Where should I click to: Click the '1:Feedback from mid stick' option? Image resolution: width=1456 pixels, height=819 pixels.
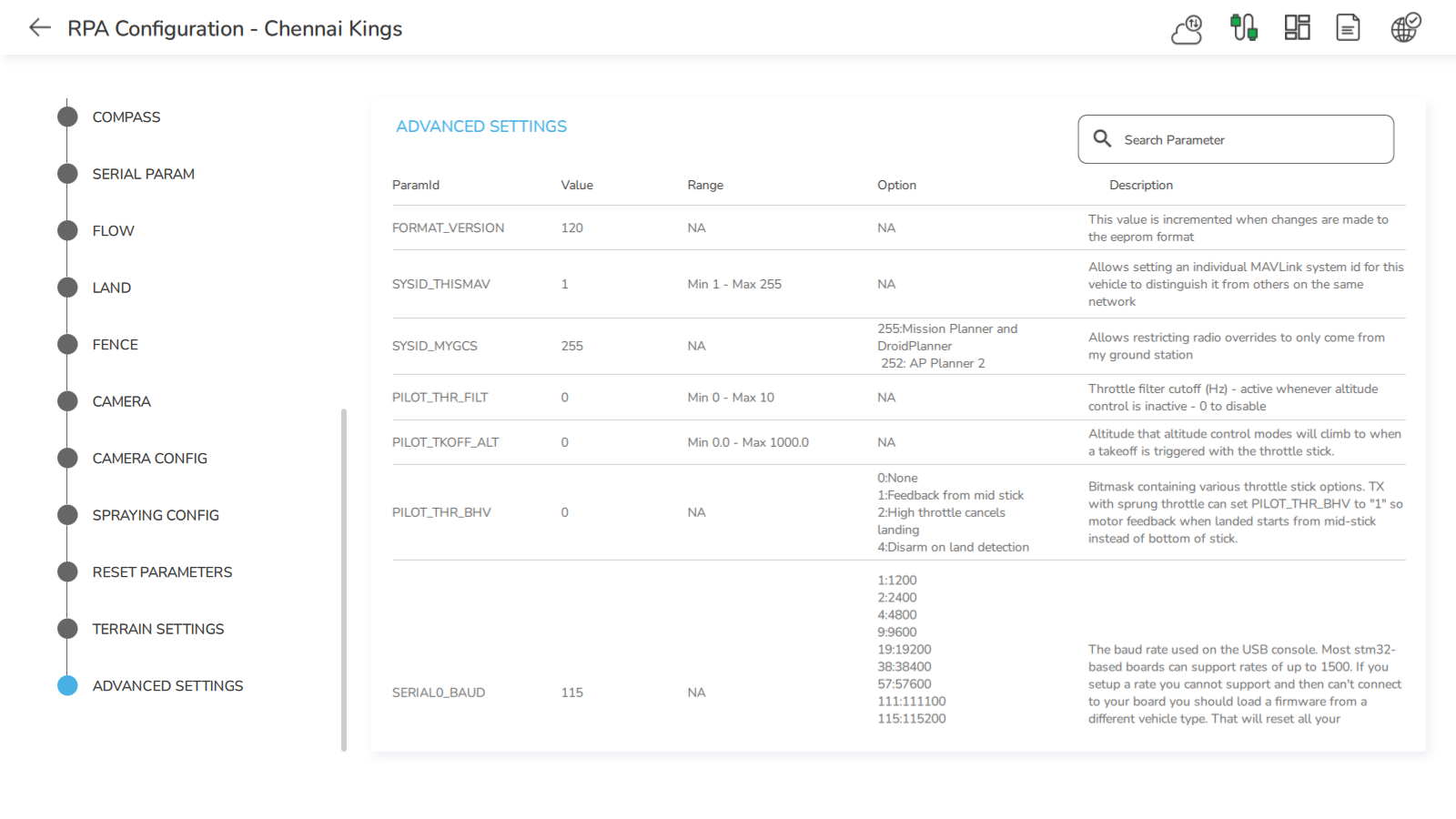click(951, 495)
